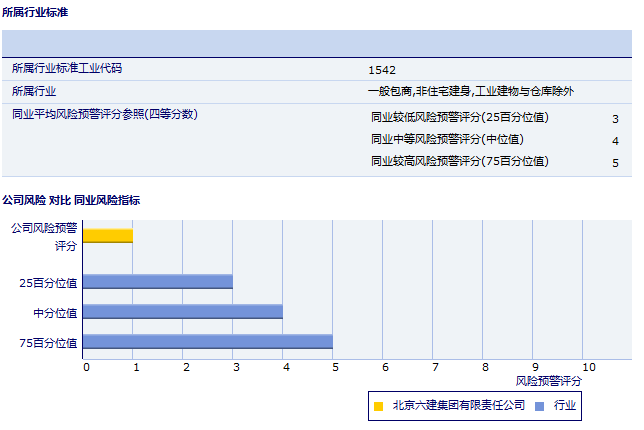Viewport: 644px width, 430px height.
Task: Select the 中分位值 blue bar in chart
Action: (182, 312)
